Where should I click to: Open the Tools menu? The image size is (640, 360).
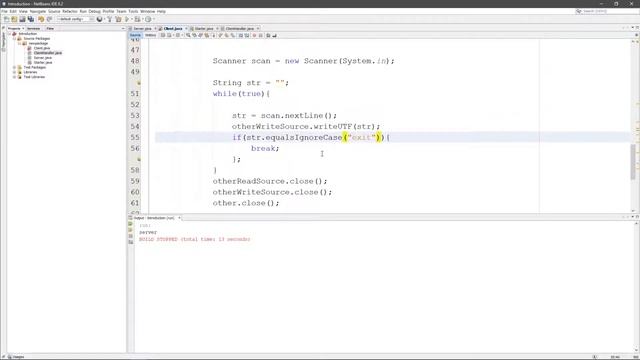click(133, 11)
